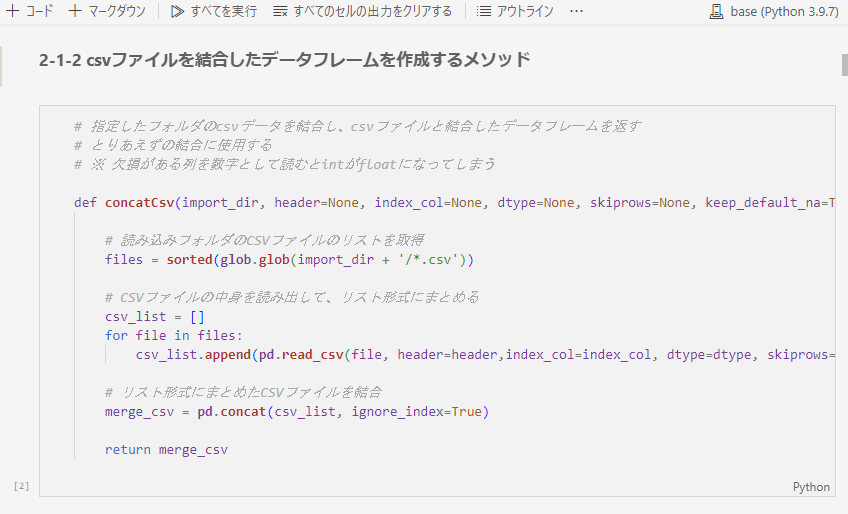Click the merge_csv = pd.concat line
Screen dimensions: 848x514
(297, 412)
